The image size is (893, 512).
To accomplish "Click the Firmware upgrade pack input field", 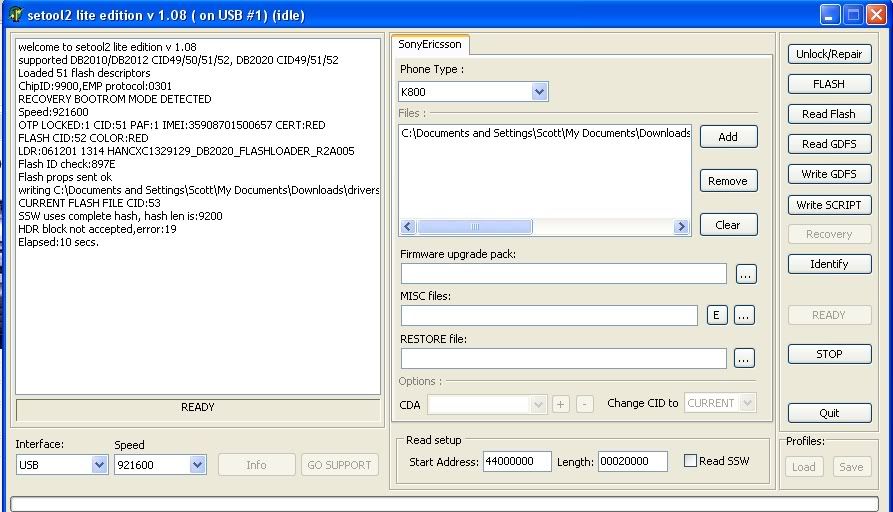I will click(x=563, y=273).
